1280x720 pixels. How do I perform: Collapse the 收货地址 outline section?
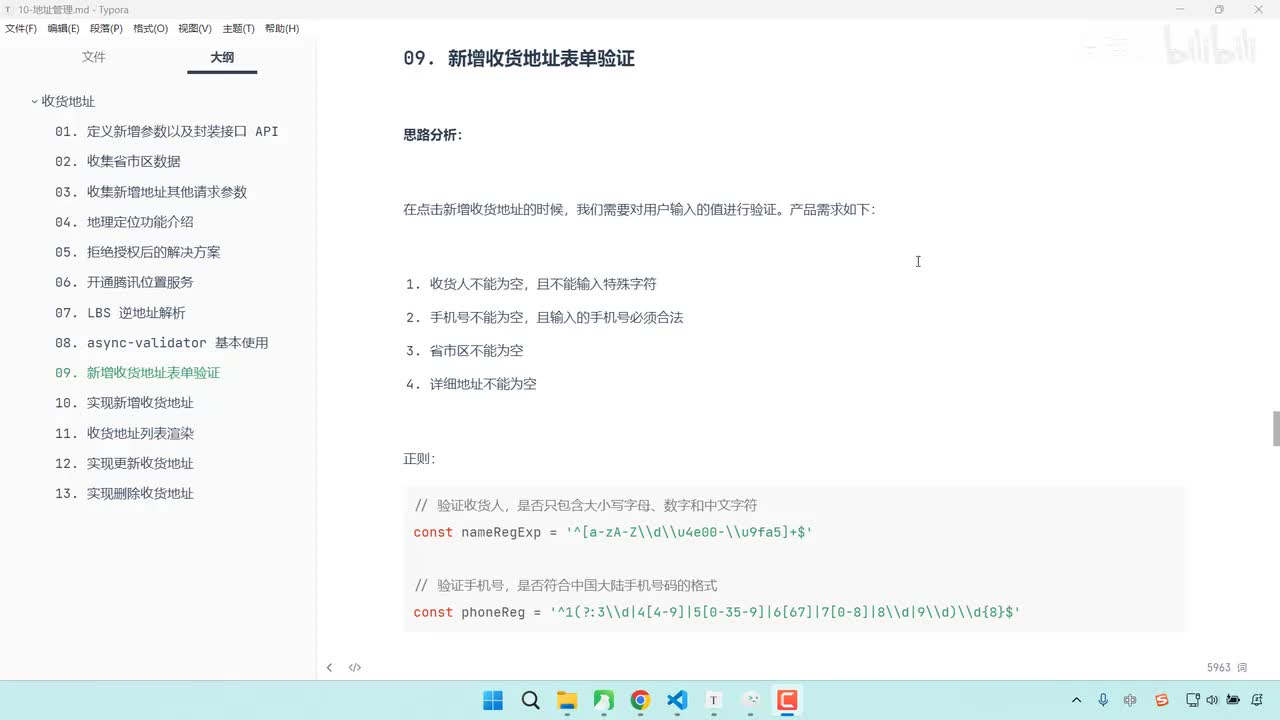[x=35, y=101]
